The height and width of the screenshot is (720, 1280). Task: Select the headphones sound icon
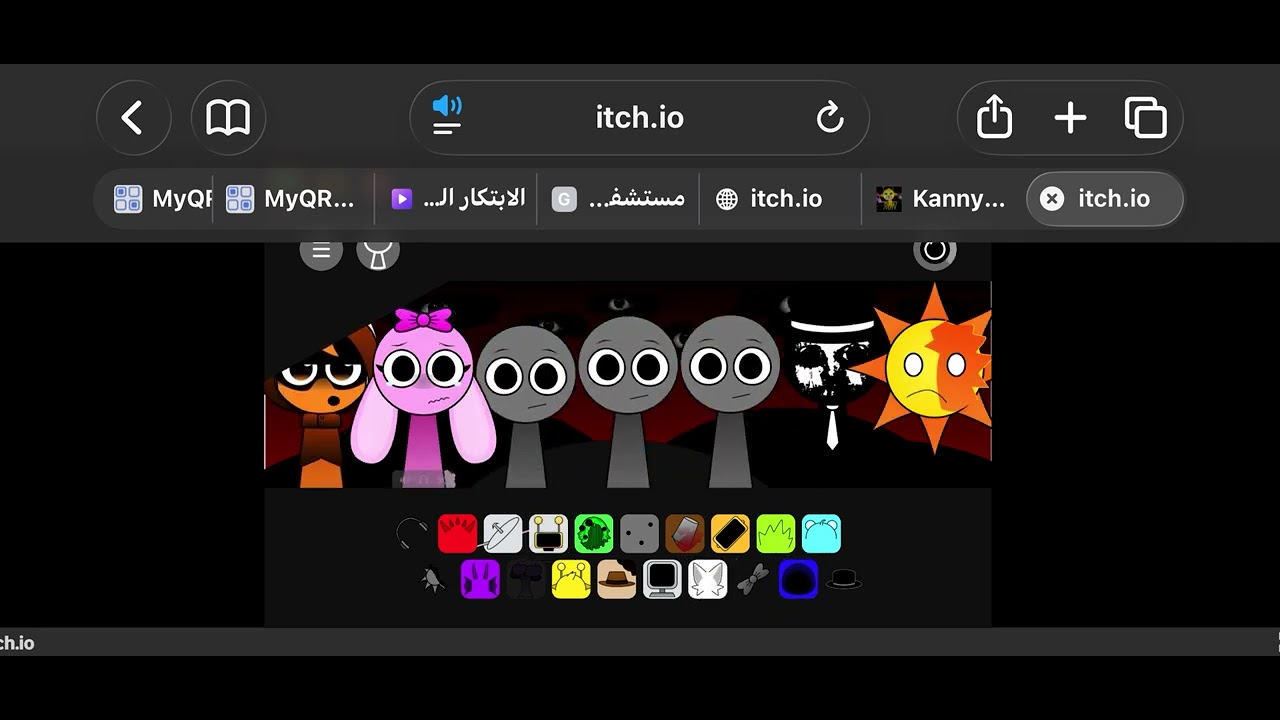click(411, 534)
